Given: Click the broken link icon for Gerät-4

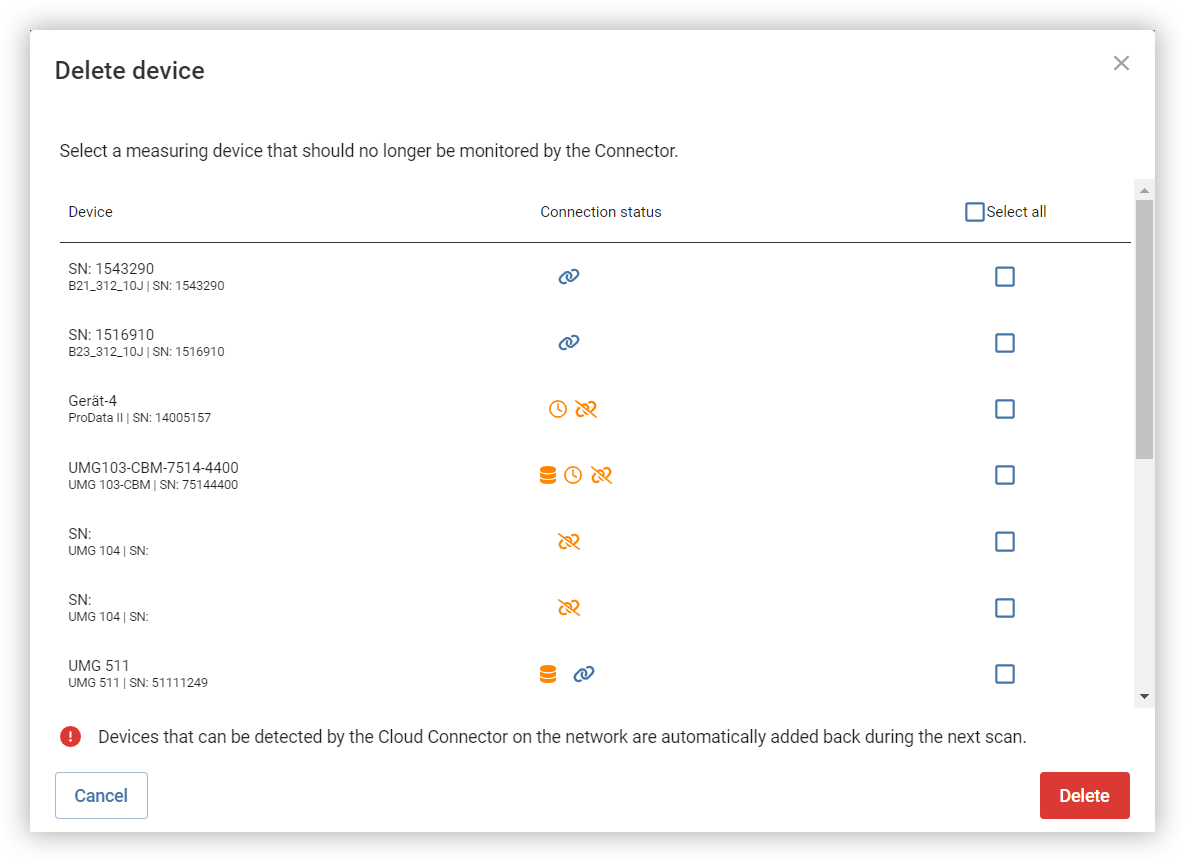Looking at the screenshot, I should click(x=586, y=409).
